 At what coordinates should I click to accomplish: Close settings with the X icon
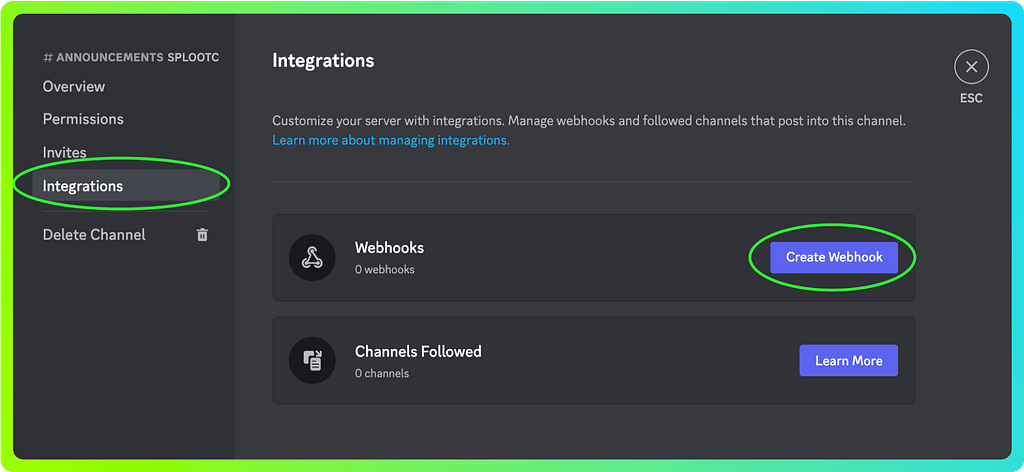(971, 68)
